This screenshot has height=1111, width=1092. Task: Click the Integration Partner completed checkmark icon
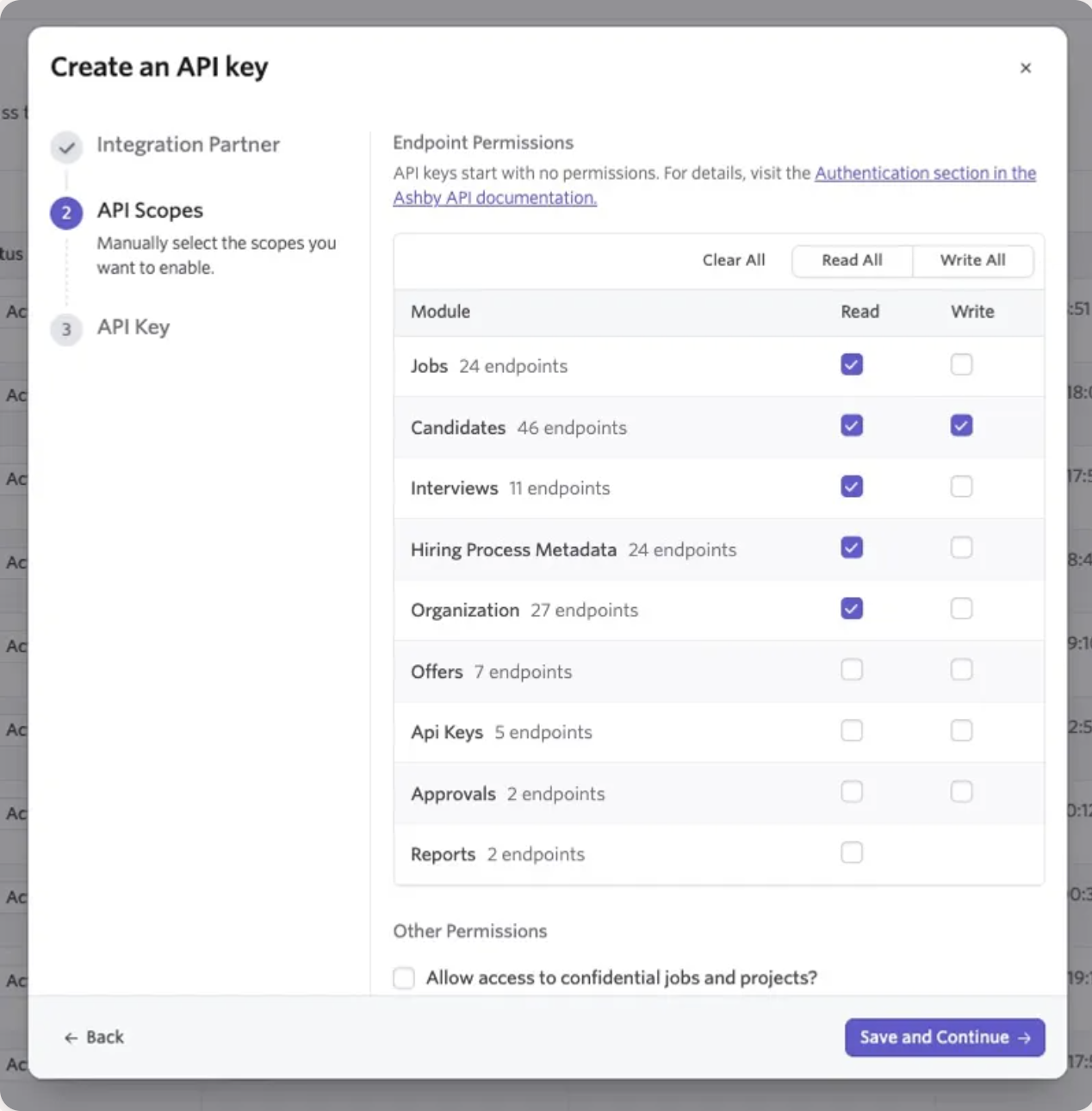pos(66,146)
